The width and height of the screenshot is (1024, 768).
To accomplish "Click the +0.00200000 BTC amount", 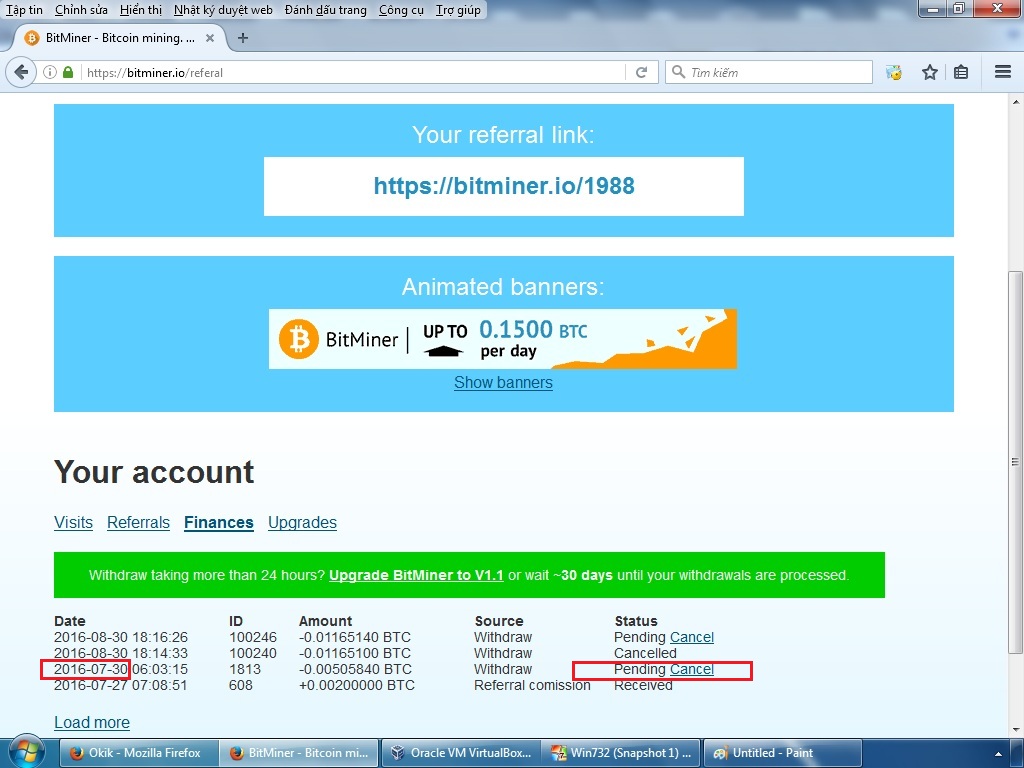I will point(357,685).
